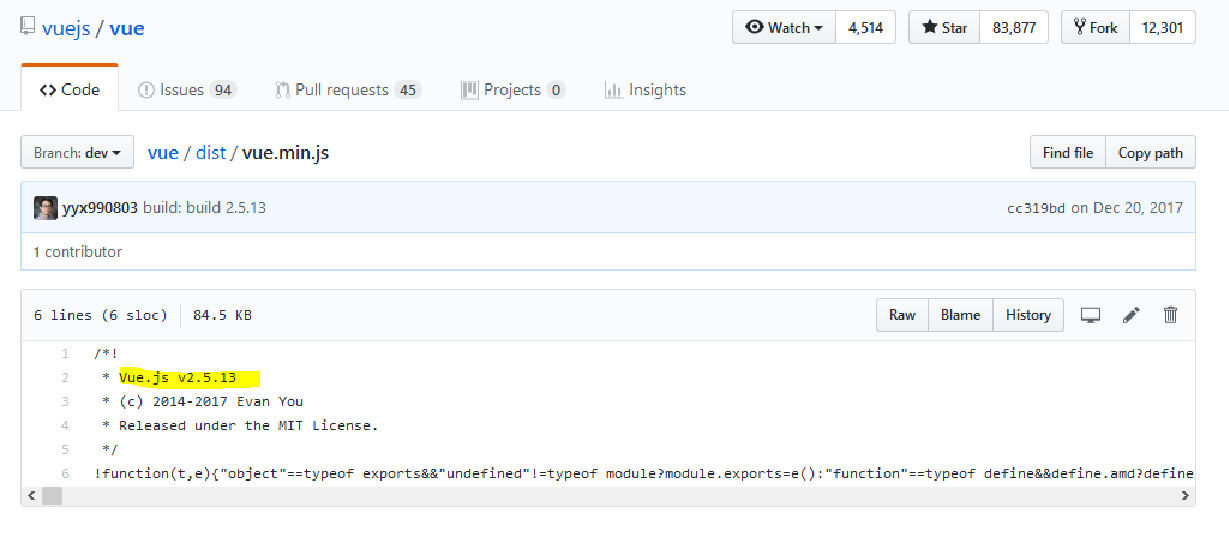Click the trash icon to delete the file
This screenshot has height=538, width=1229.
pos(1170,315)
